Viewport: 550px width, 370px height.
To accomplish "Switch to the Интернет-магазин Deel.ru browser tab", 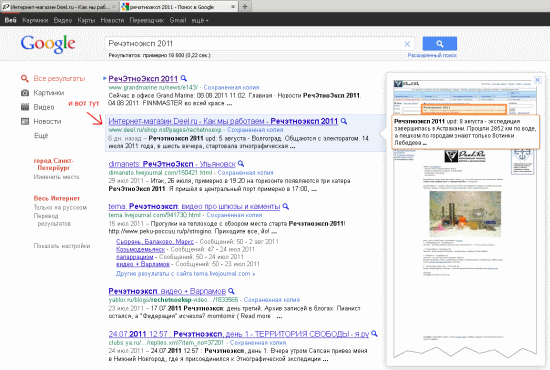I will [x=60, y=7].
